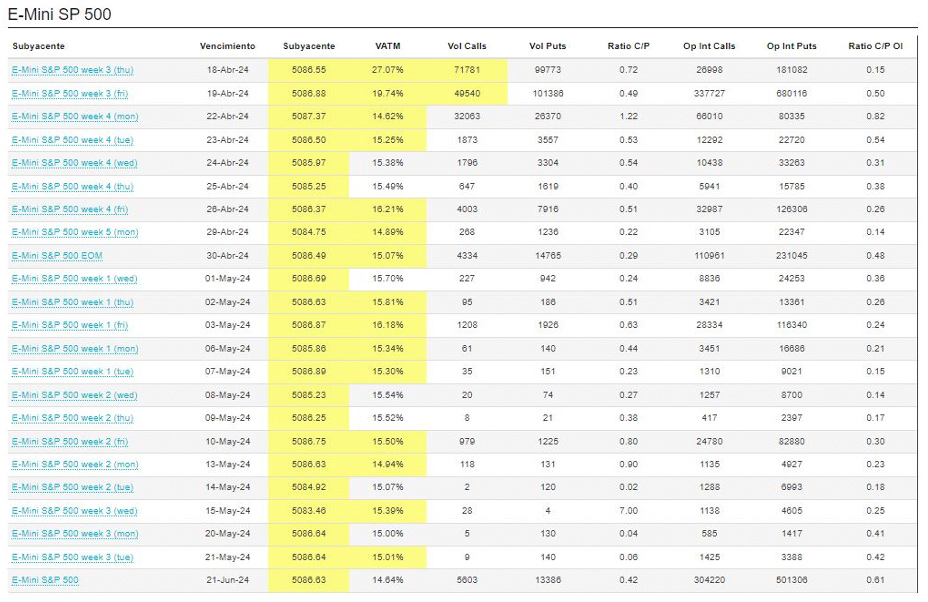The width and height of the screenshot is (928, 602).
Task: Click the E-Mini SP 500 table title
Action: coord(59,15)
